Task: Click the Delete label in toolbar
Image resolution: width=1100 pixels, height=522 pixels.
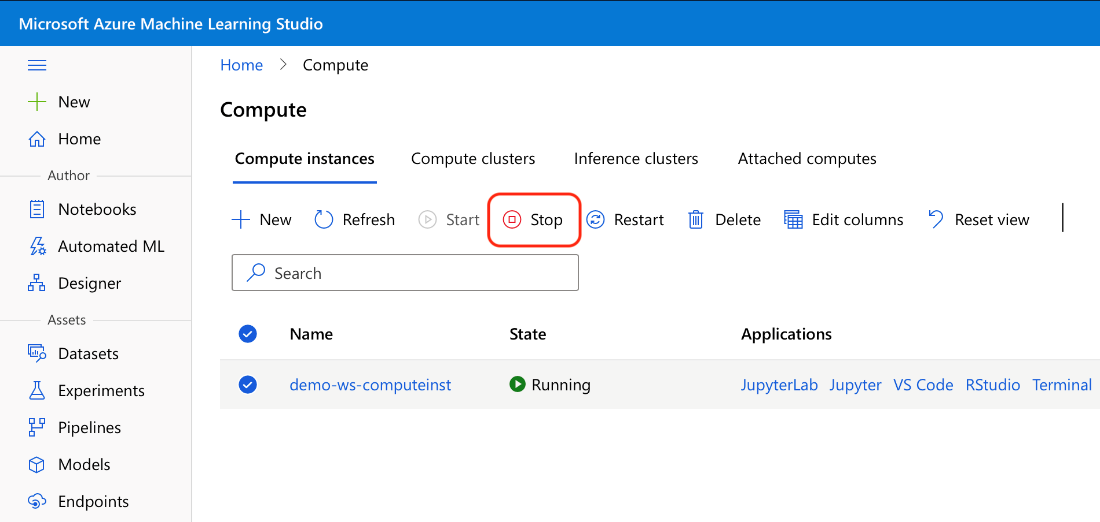Action: coord(738,220)
